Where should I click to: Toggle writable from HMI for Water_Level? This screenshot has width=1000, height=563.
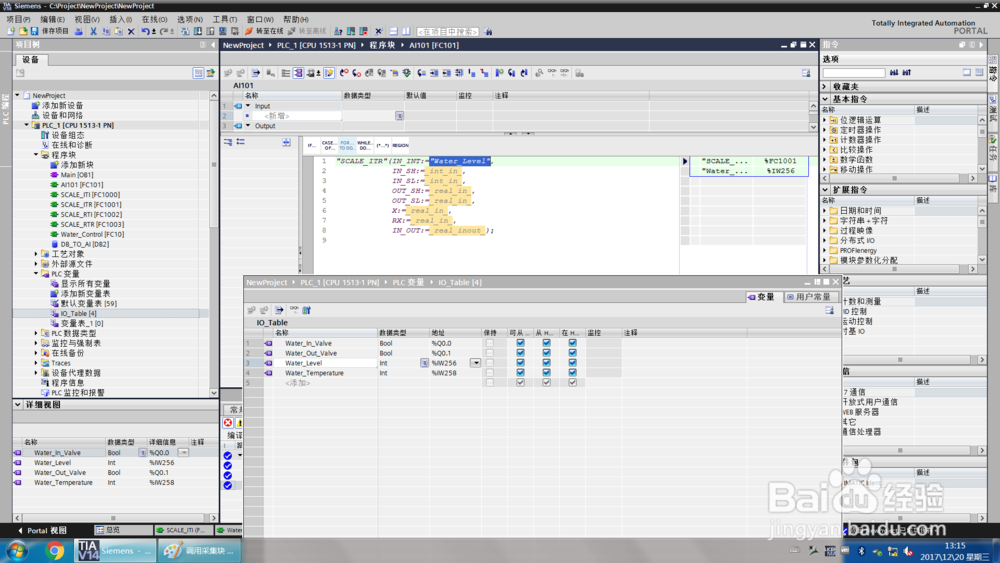tap(547, 363)
